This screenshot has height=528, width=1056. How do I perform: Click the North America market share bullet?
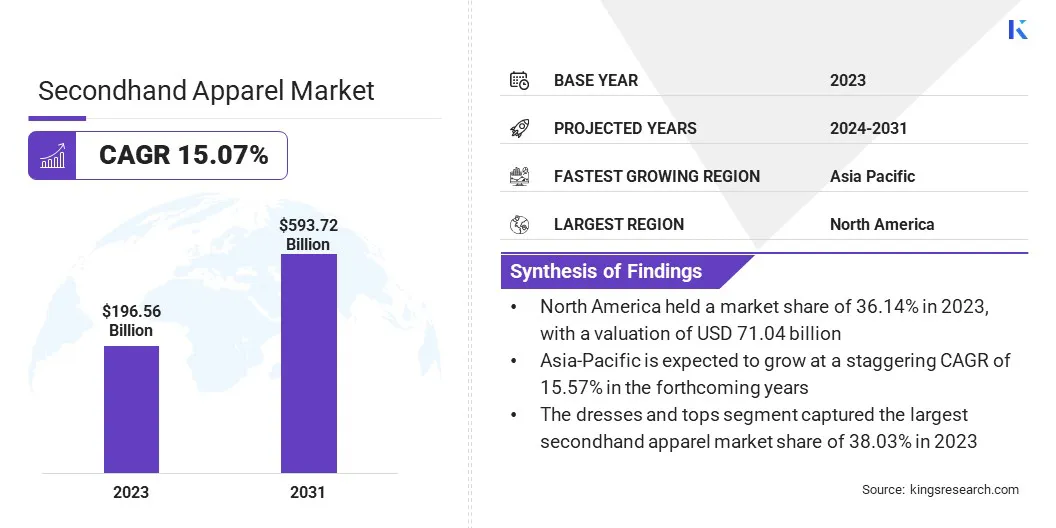[x=764, y=320]
